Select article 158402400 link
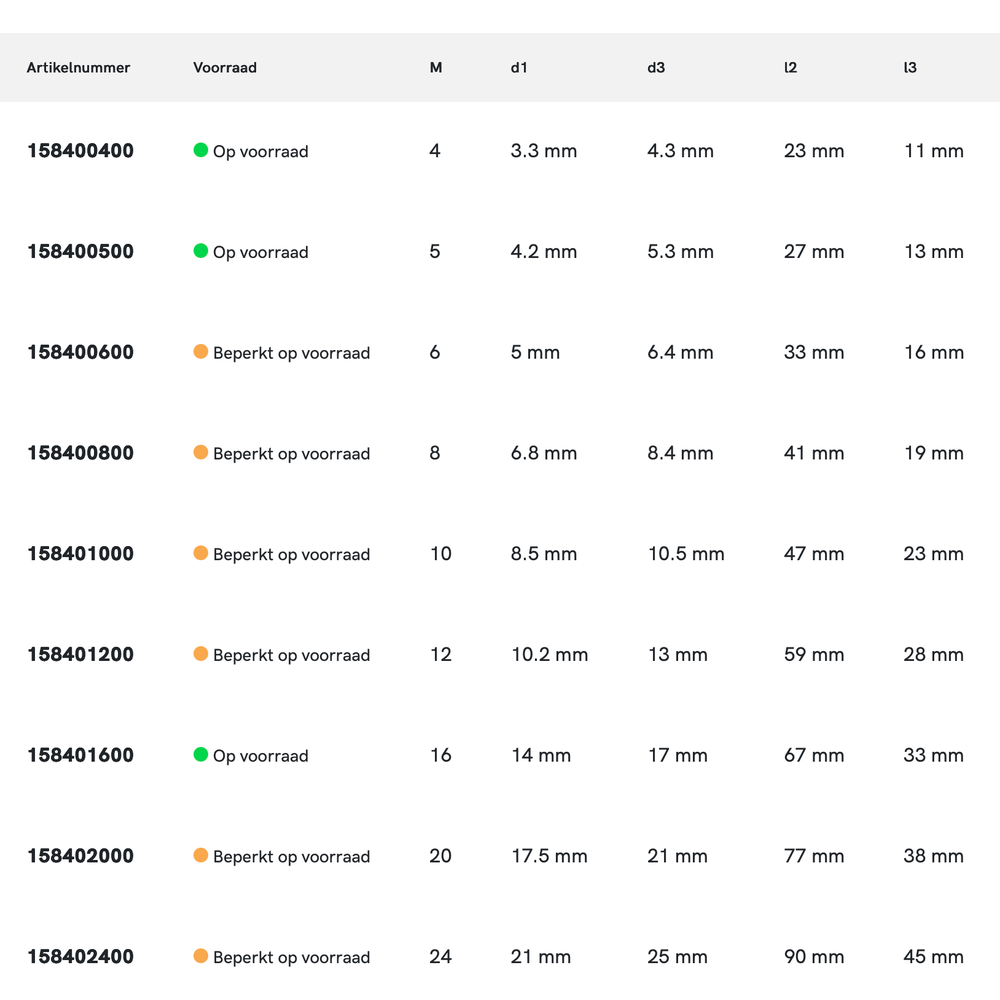This screenshot has height=1000, width=1000. coord(80,956)
